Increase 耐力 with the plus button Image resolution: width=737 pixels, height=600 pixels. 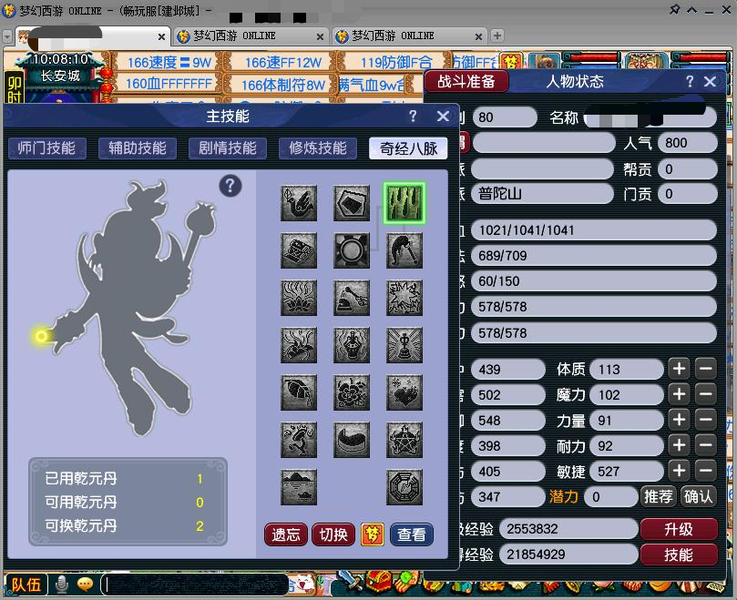coord(679,445)
